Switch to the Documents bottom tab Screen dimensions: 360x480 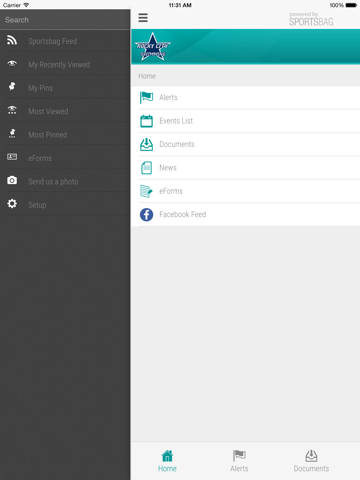[311, 461]
